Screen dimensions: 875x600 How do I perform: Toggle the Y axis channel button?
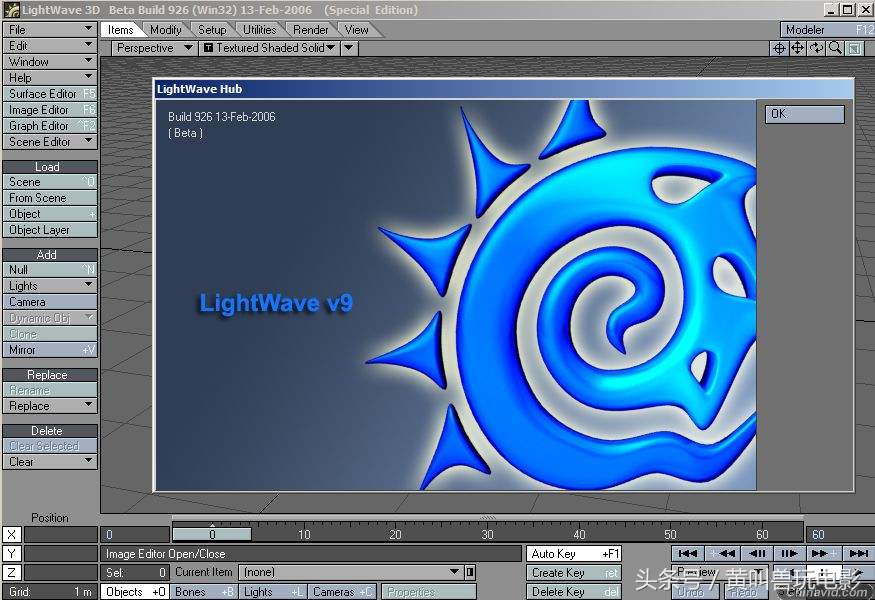pyautogui.click(x=11, y=554)
